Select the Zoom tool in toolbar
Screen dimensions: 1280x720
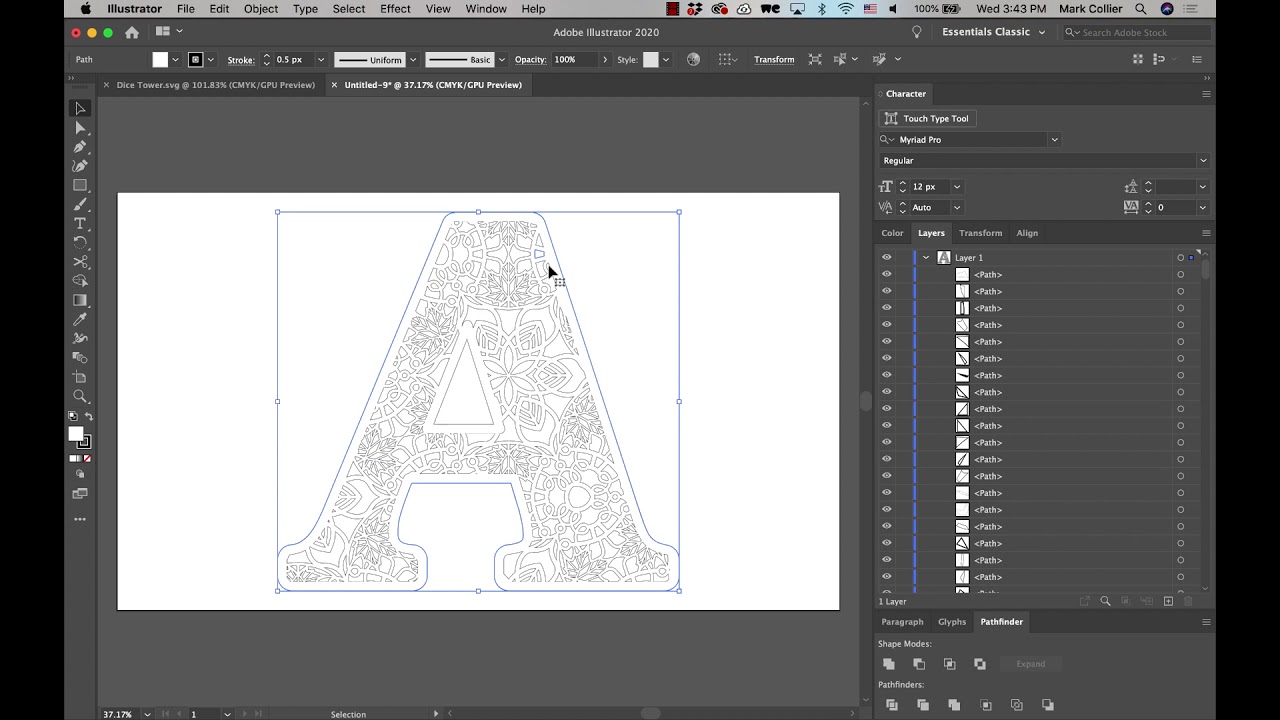[x=80, y=396]
